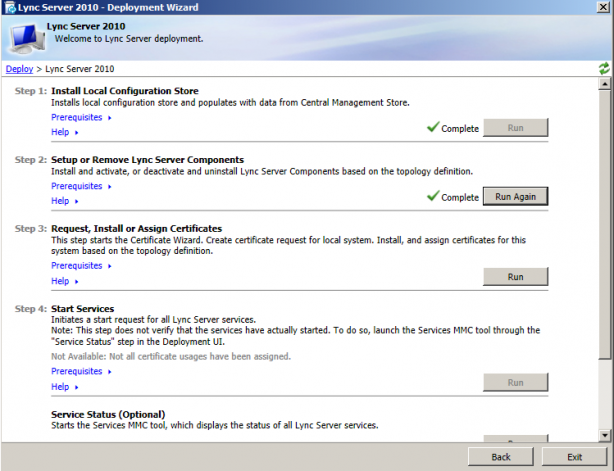Image resolution: width=614 pixels, height=471 pixels.
Task: Click Run Again for Step 2
Action: point(515,197)
